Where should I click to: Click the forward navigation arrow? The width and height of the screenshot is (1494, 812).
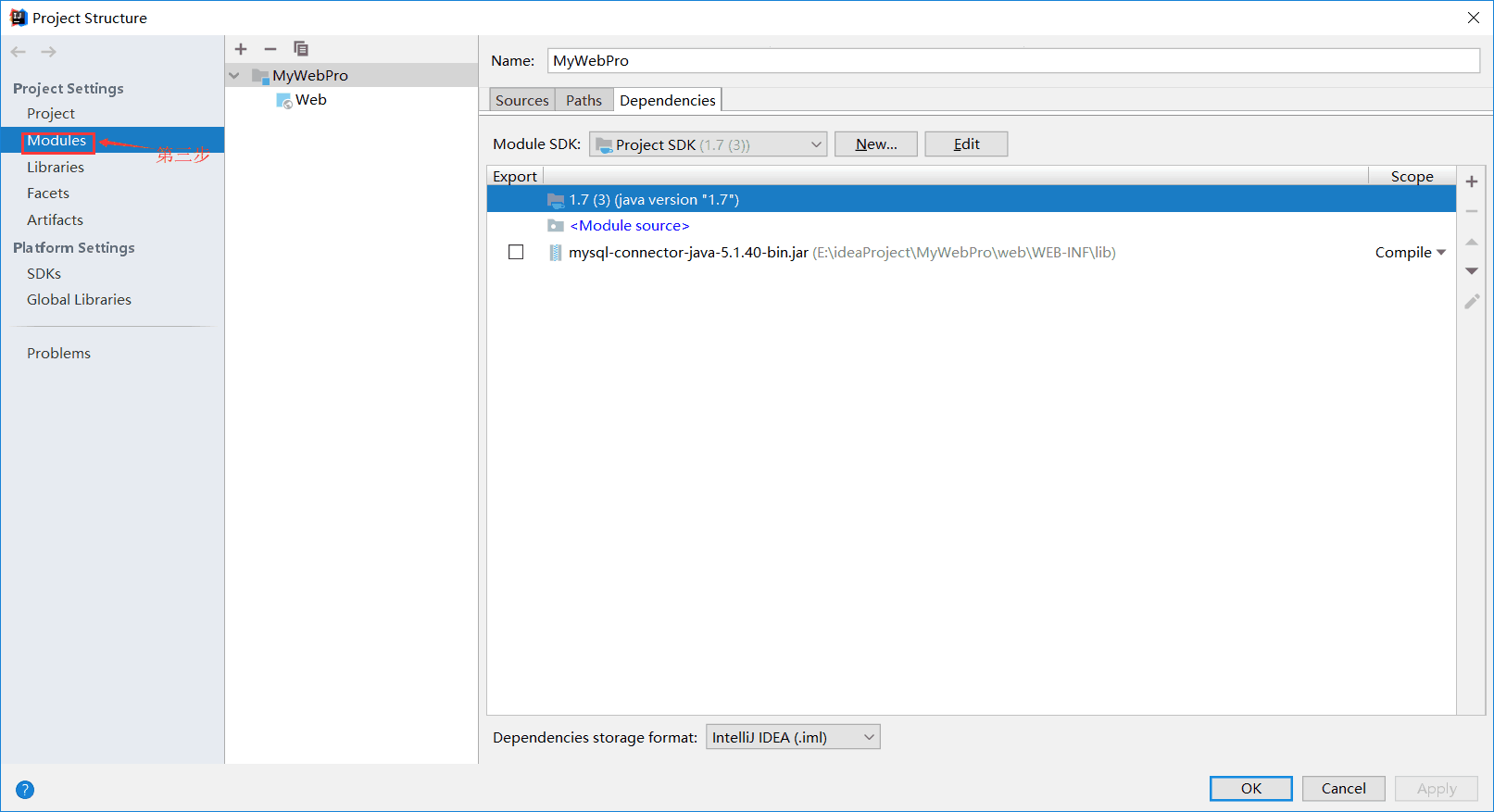(49, 52)
